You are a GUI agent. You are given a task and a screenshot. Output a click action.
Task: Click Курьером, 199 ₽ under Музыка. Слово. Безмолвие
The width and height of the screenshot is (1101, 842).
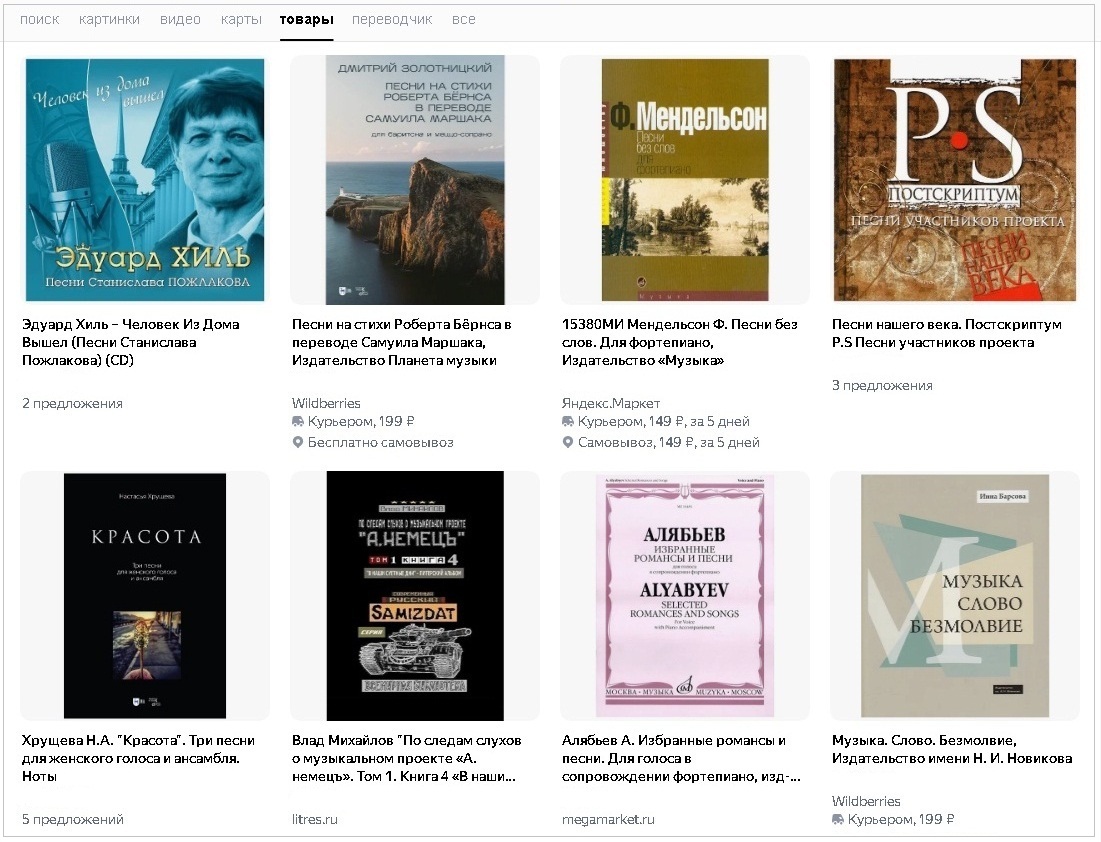(901, 819)
